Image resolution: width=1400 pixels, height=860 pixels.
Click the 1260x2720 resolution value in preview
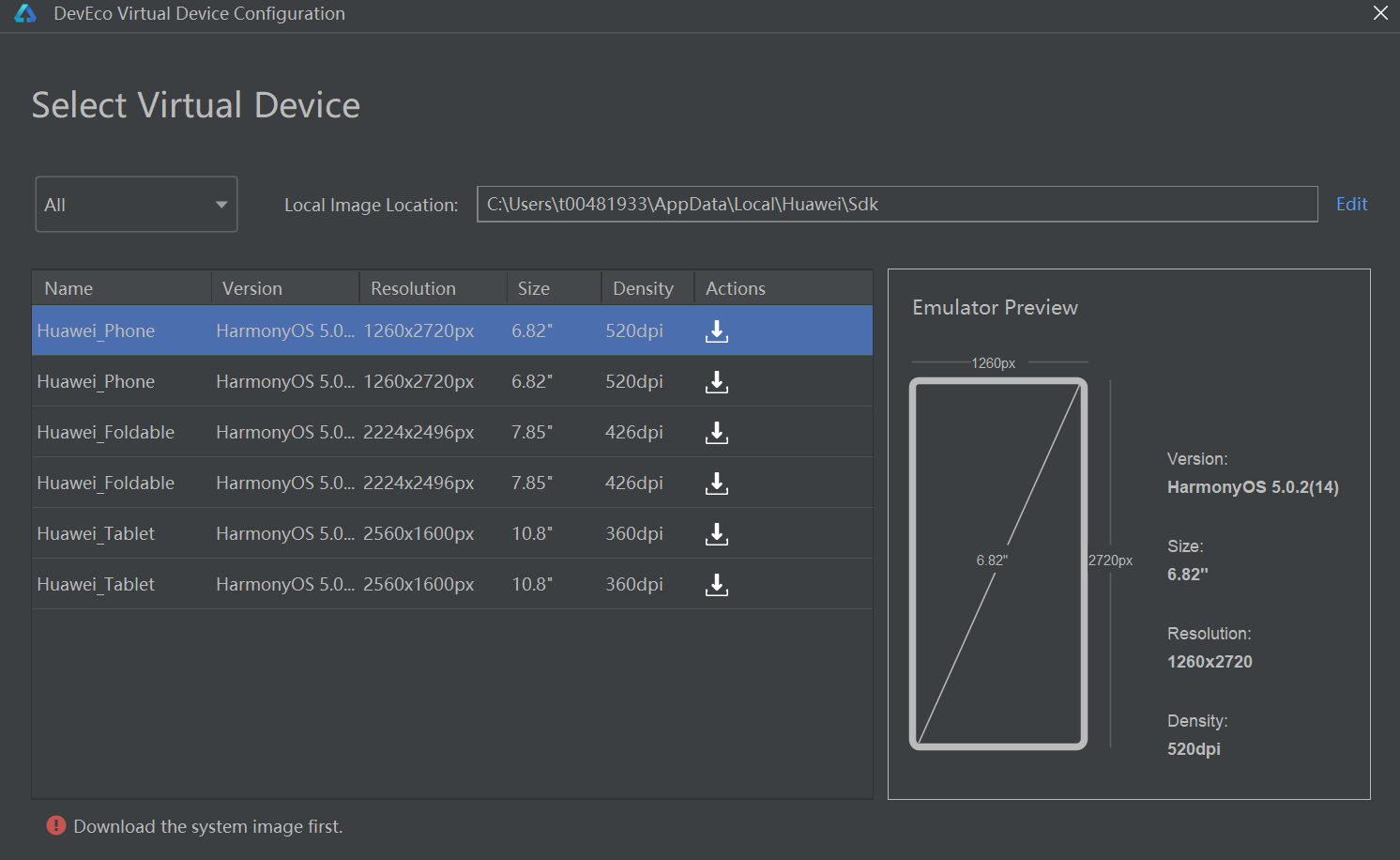[1210, 662]
